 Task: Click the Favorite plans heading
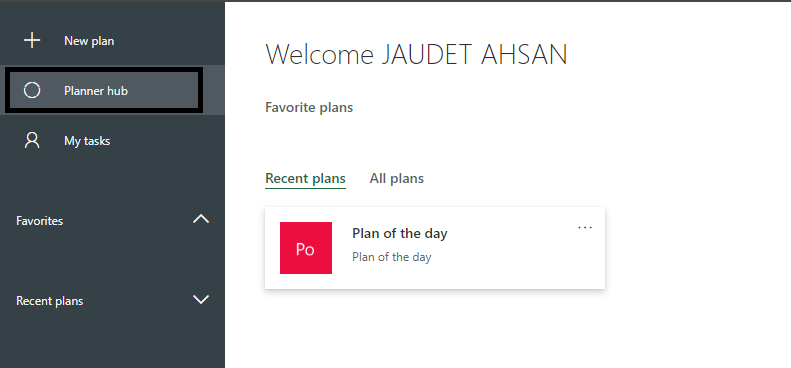(x=309, y=108)
